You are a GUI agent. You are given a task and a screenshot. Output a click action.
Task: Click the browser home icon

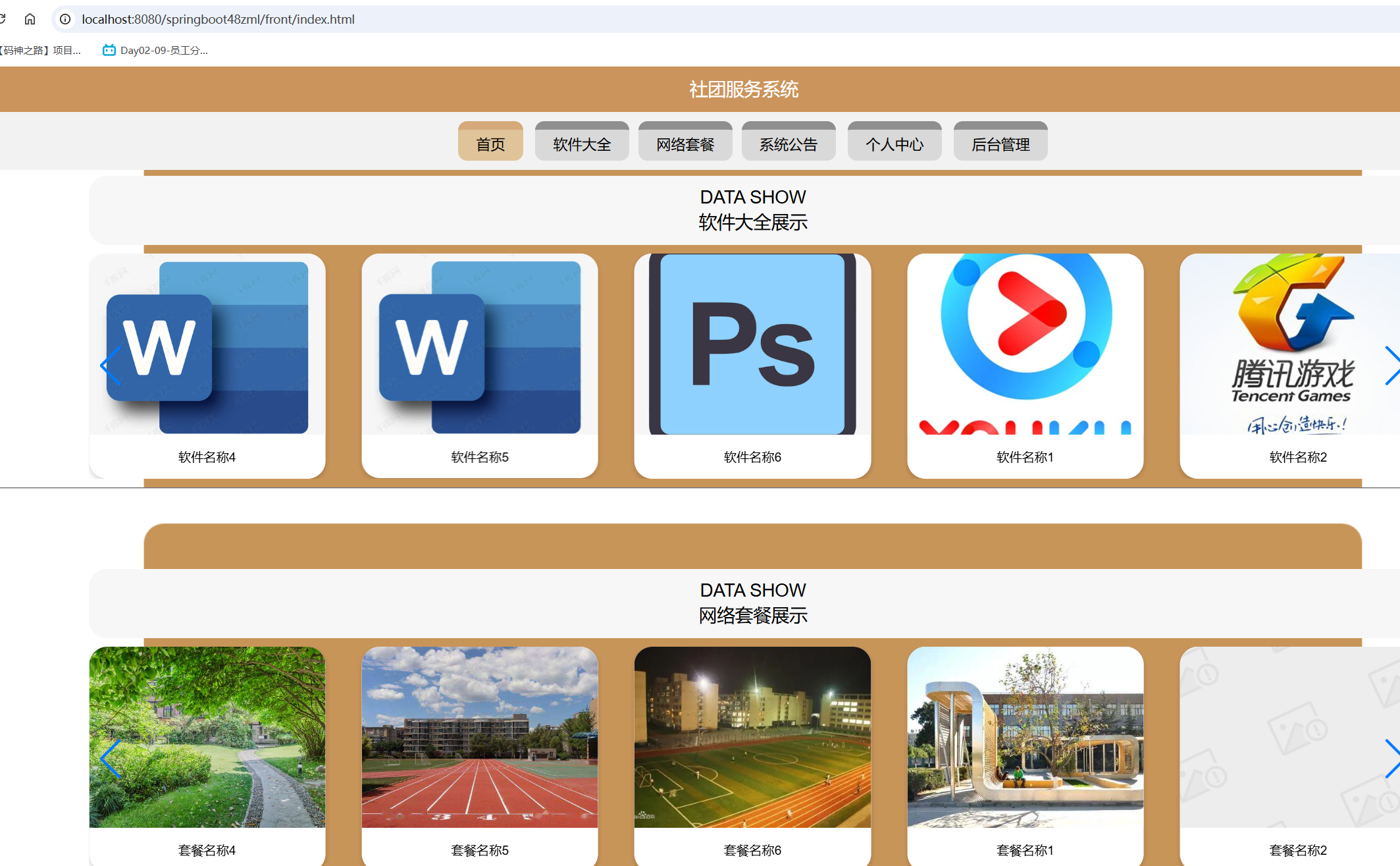[30, 19]
